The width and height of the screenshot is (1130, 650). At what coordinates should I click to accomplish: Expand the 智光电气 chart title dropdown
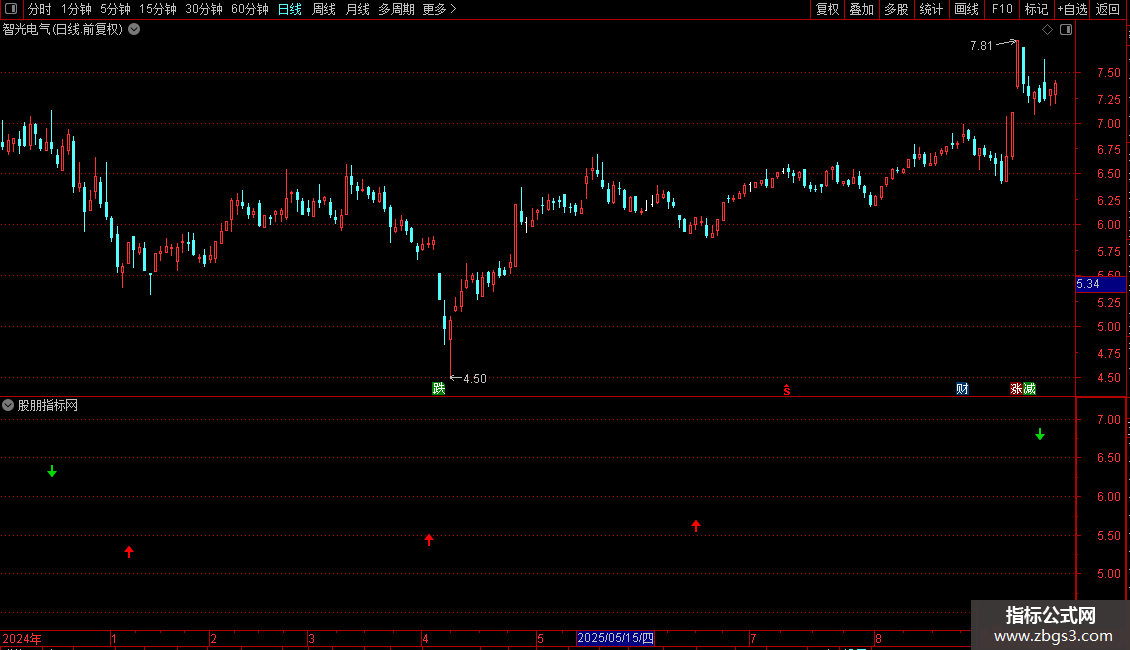[x=134, y=30]
